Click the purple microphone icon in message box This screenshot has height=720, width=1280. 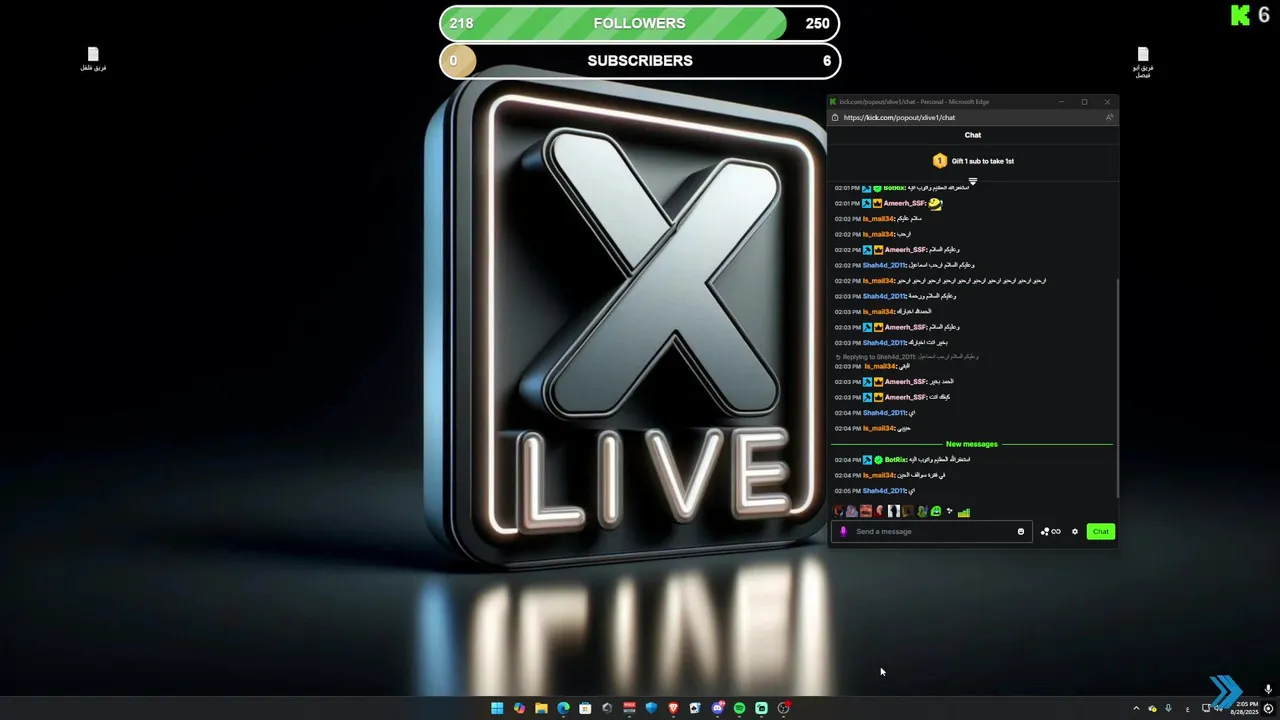pos(843,532)
